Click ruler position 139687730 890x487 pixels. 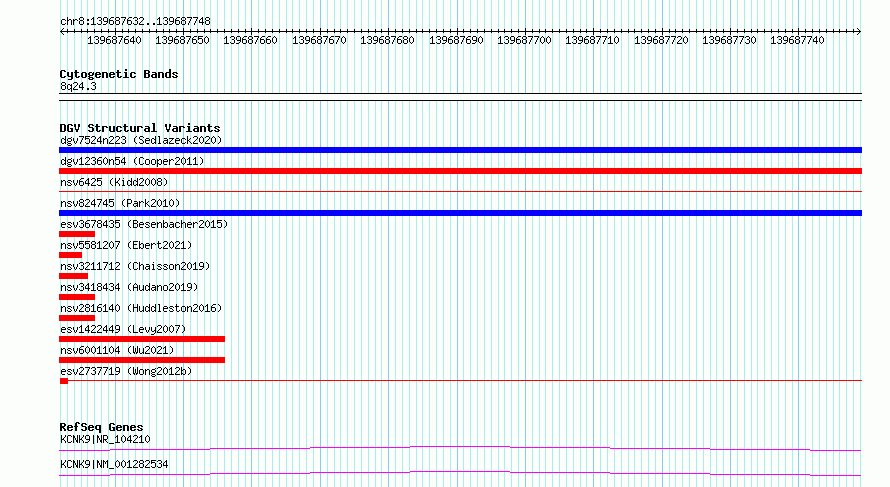tap(729, 40)
